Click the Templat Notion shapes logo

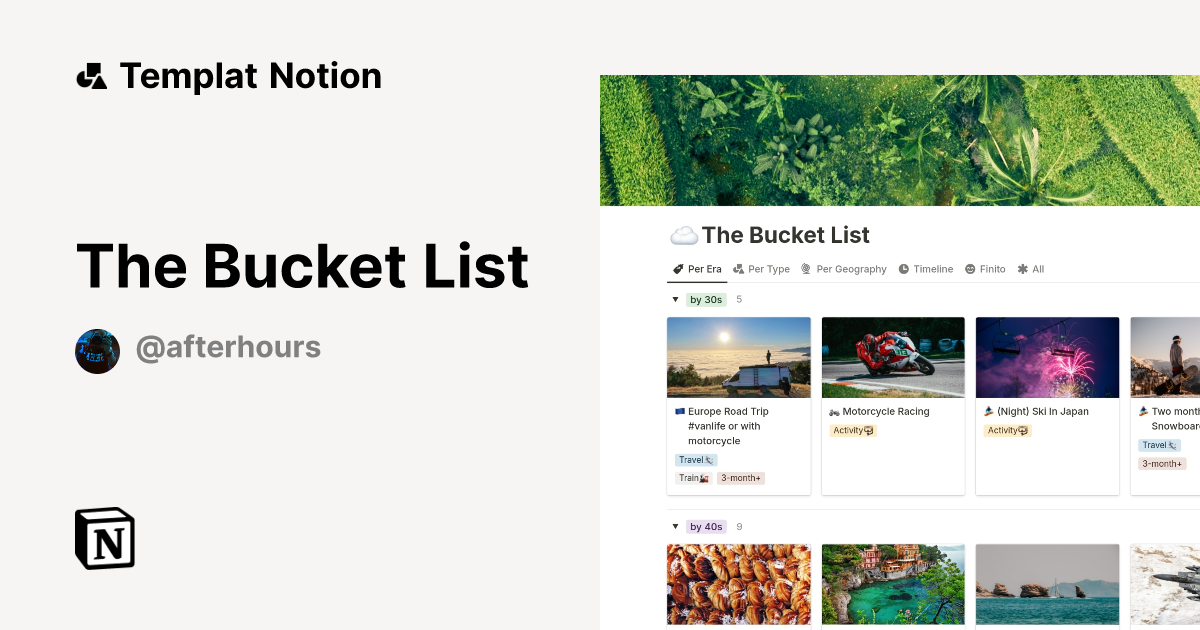click(91, 75)
